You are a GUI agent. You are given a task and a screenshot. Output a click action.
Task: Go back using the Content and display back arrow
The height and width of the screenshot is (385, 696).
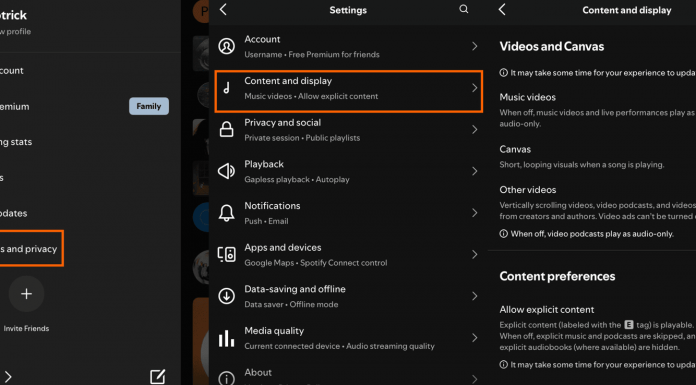pyautogui.click(x=502, y=9)
